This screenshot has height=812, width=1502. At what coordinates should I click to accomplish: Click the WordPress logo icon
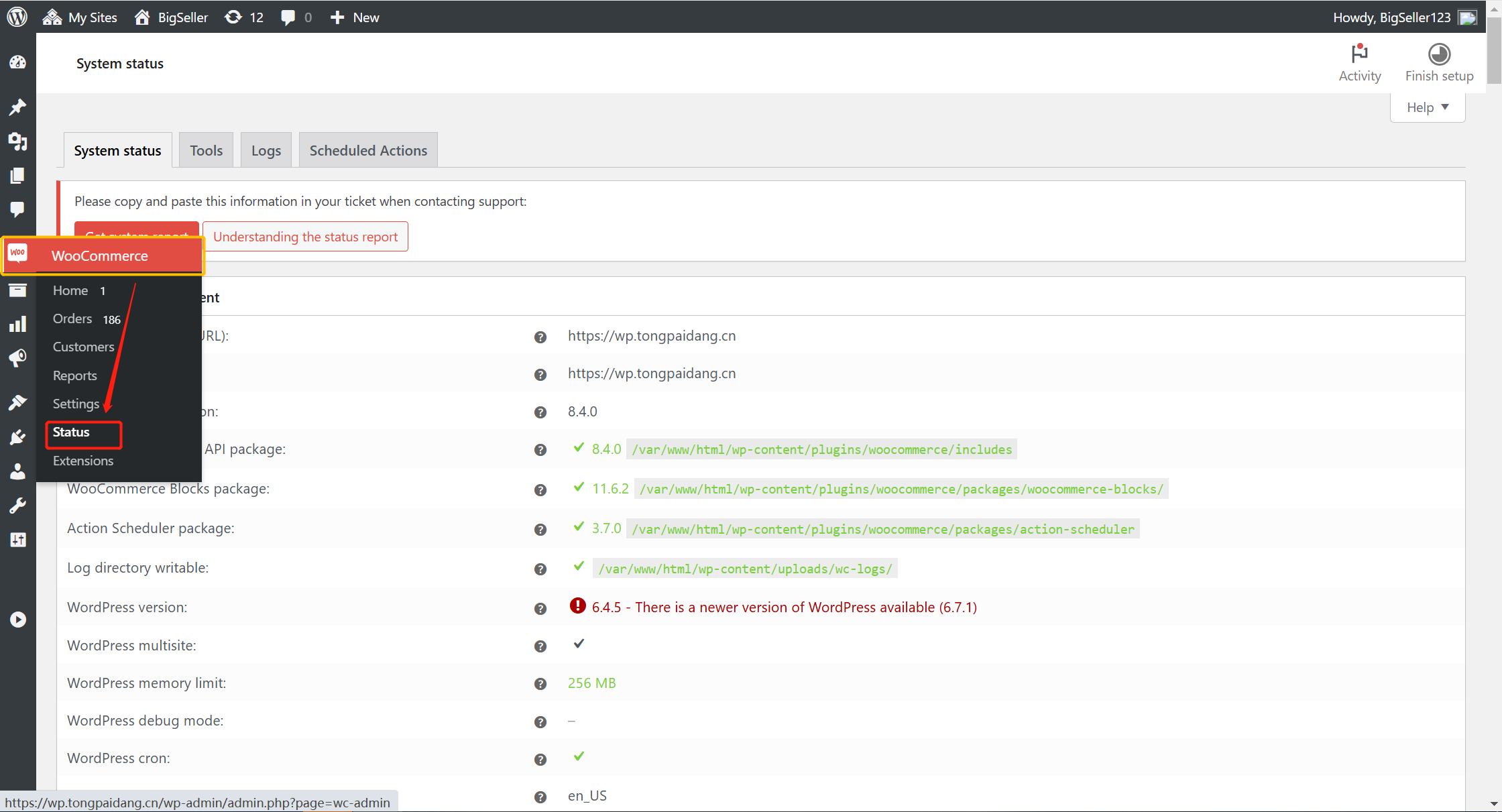coord(17,17)
